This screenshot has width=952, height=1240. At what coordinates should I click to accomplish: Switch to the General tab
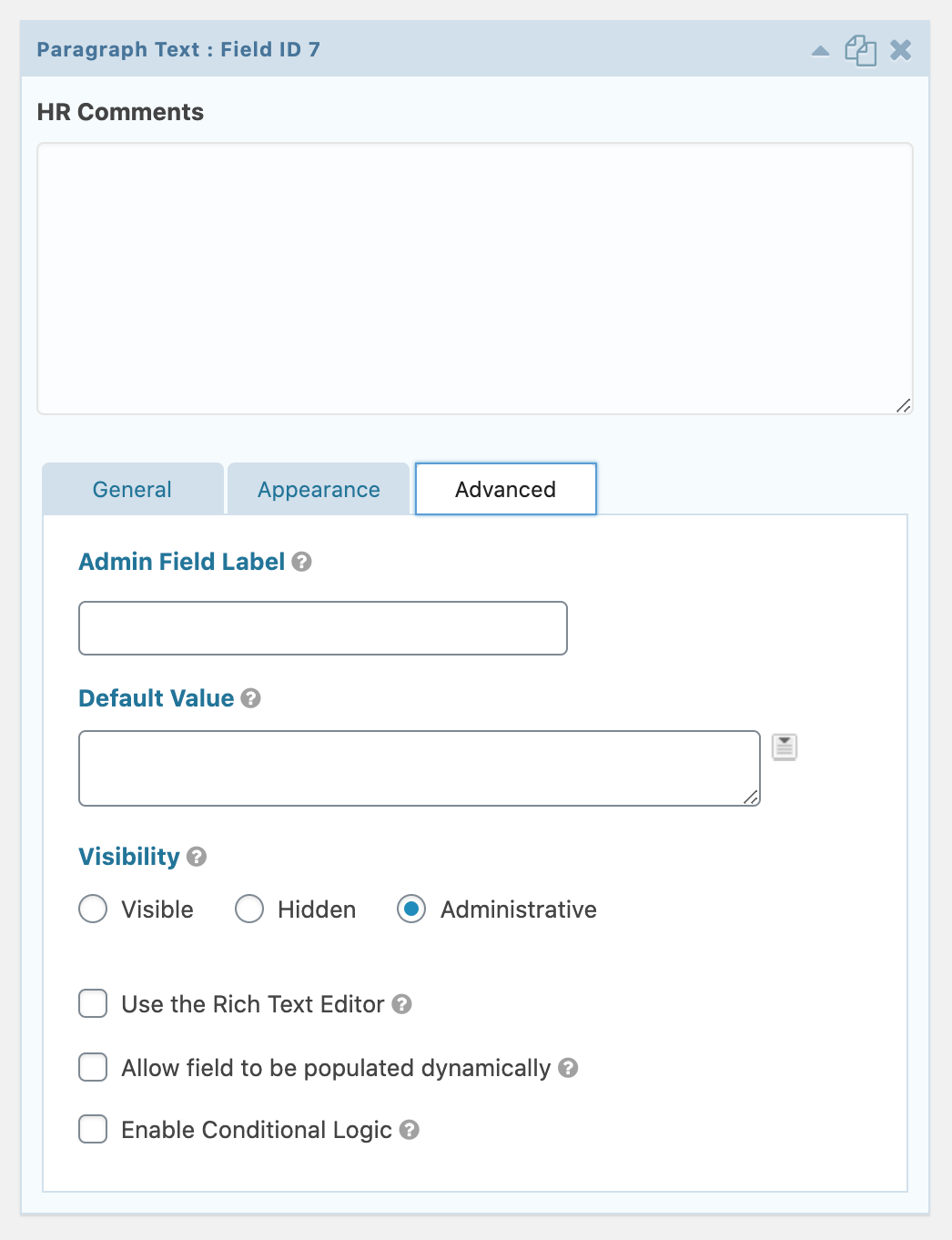[133, 489]
